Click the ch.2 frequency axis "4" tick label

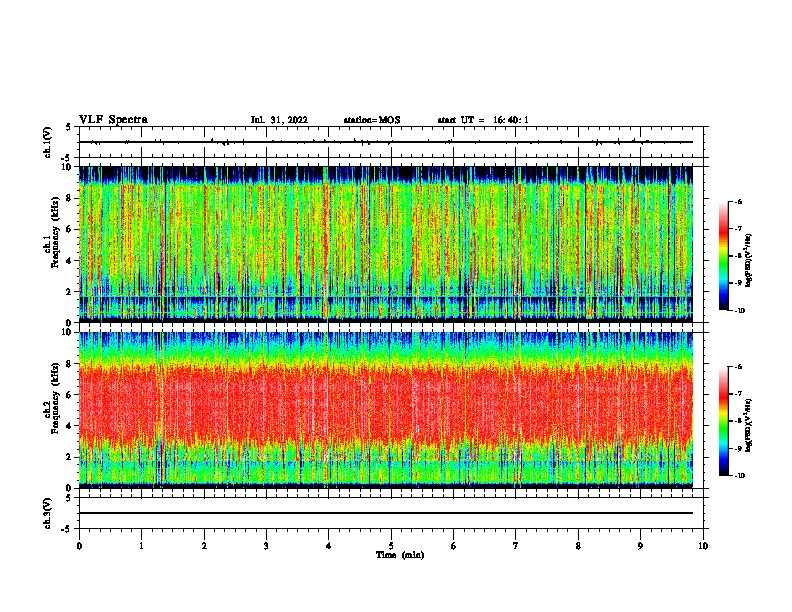[x=70, y=426]
